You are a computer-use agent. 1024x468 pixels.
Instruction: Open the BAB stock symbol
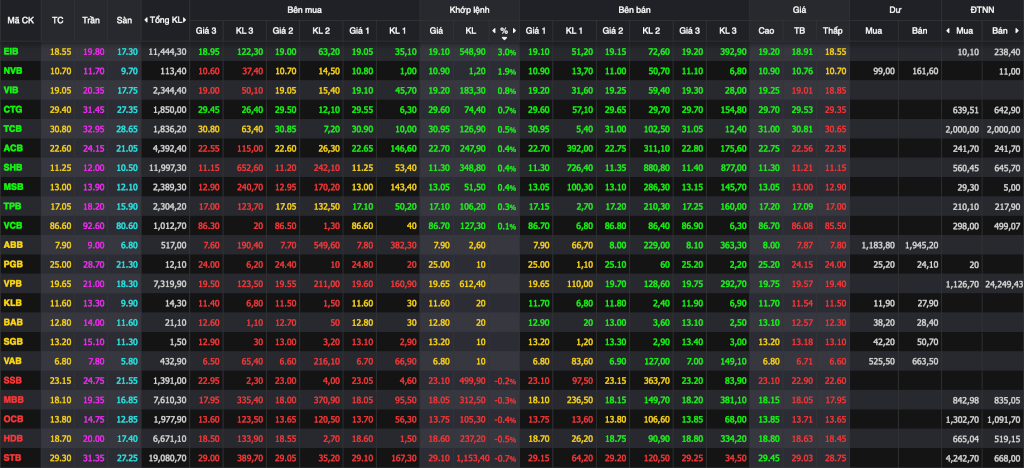(x=12, y=321)
